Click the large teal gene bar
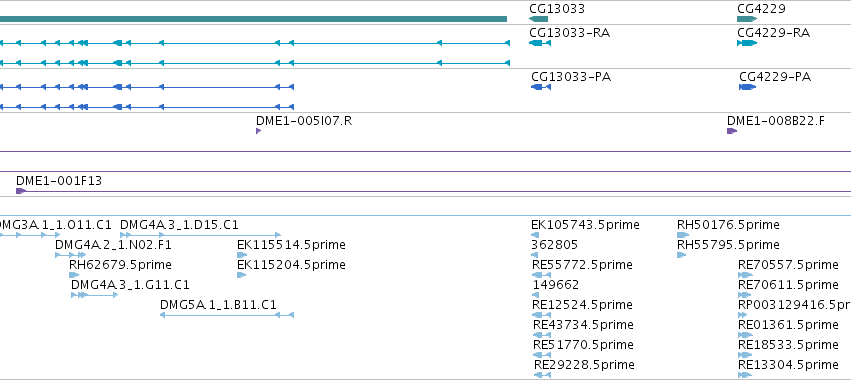851x380 pixels. [x=253, y=19]
